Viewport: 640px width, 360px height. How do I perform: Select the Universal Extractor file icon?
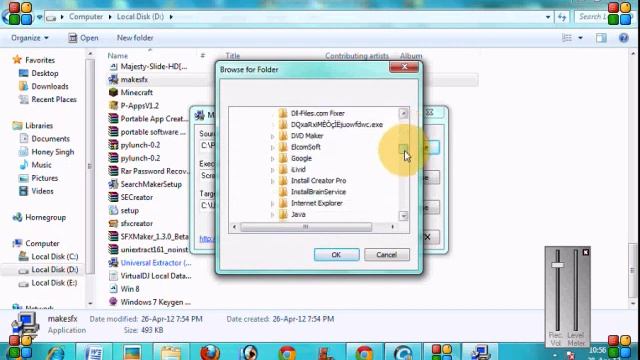click(113, 263)
